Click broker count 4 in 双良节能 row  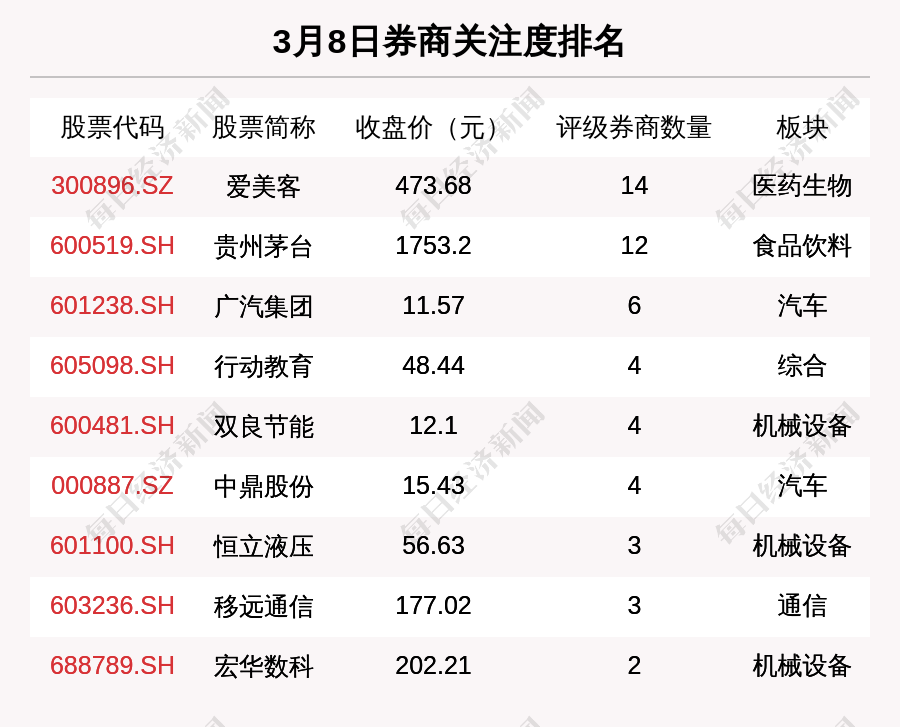634,426
